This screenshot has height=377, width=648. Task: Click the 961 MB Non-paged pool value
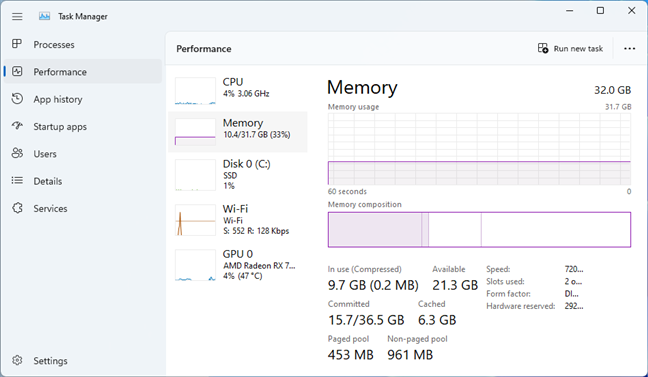pyautogui.click(x=410, y=355)
